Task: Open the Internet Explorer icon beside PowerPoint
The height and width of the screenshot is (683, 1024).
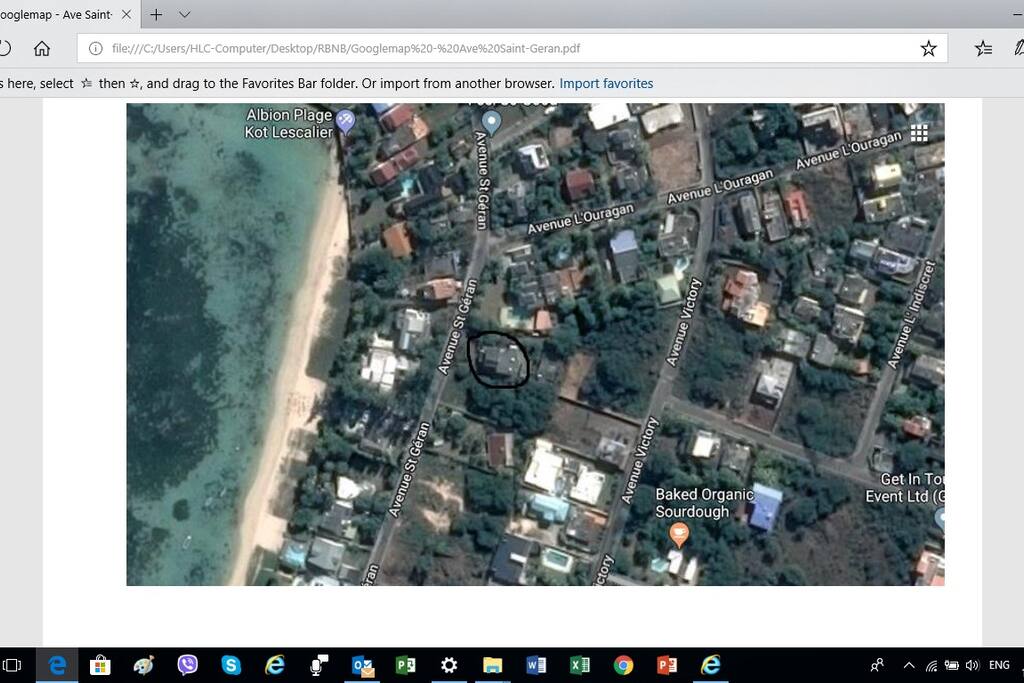Action: pyautogui.click(x=711, y=665)
